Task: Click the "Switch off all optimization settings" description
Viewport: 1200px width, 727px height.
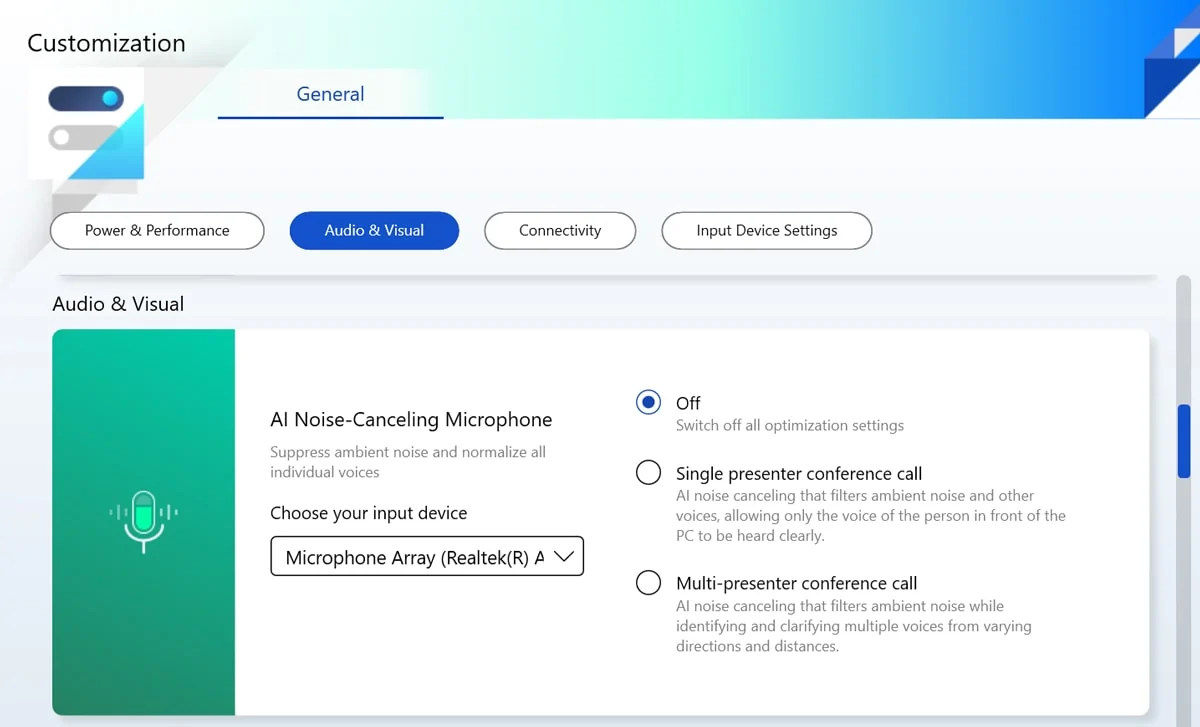Action: [x=789, y=426]
